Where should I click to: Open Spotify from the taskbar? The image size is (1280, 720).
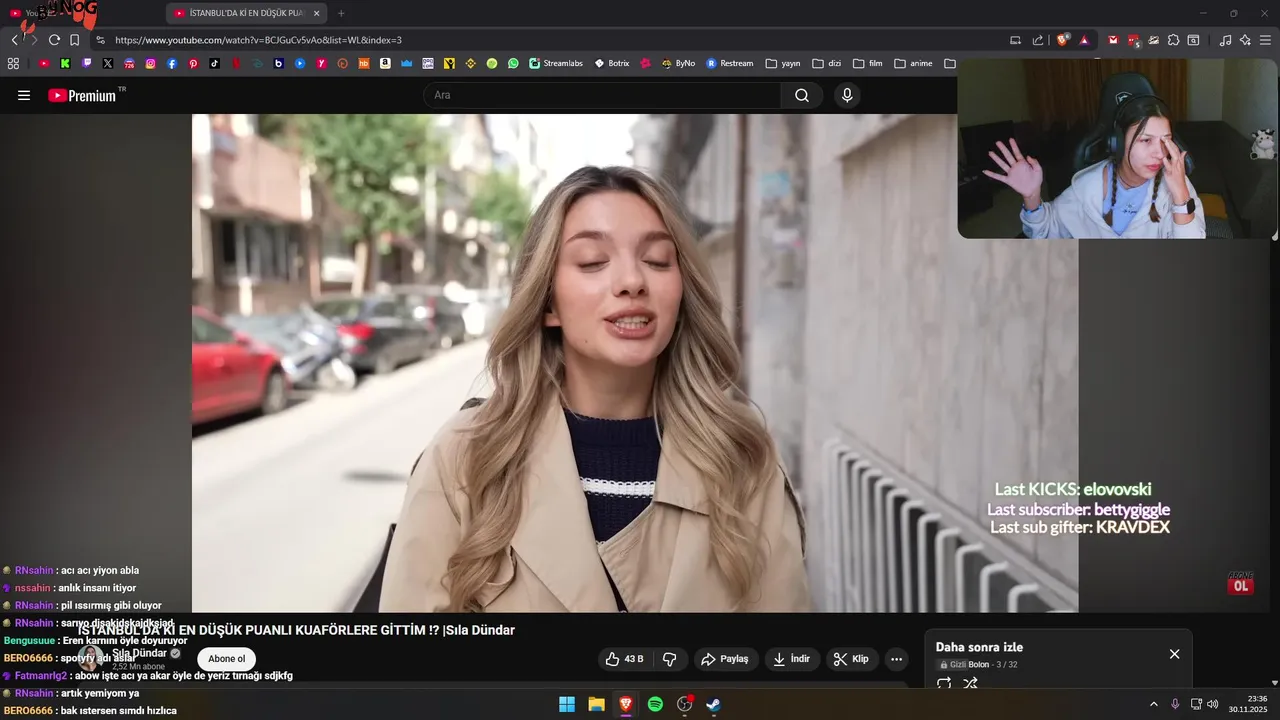(655, 704)
